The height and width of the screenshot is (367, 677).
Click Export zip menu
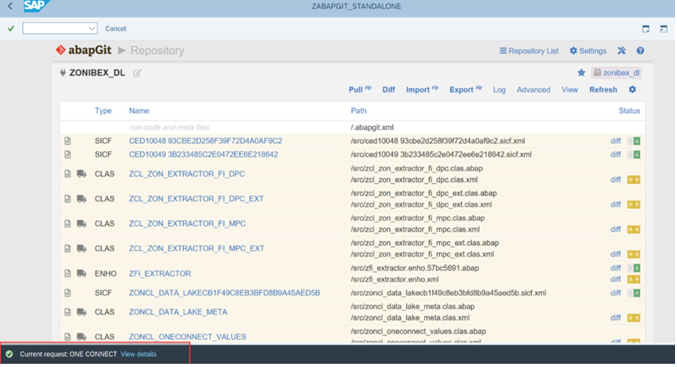pyautogui.click(x=465, y=89)
